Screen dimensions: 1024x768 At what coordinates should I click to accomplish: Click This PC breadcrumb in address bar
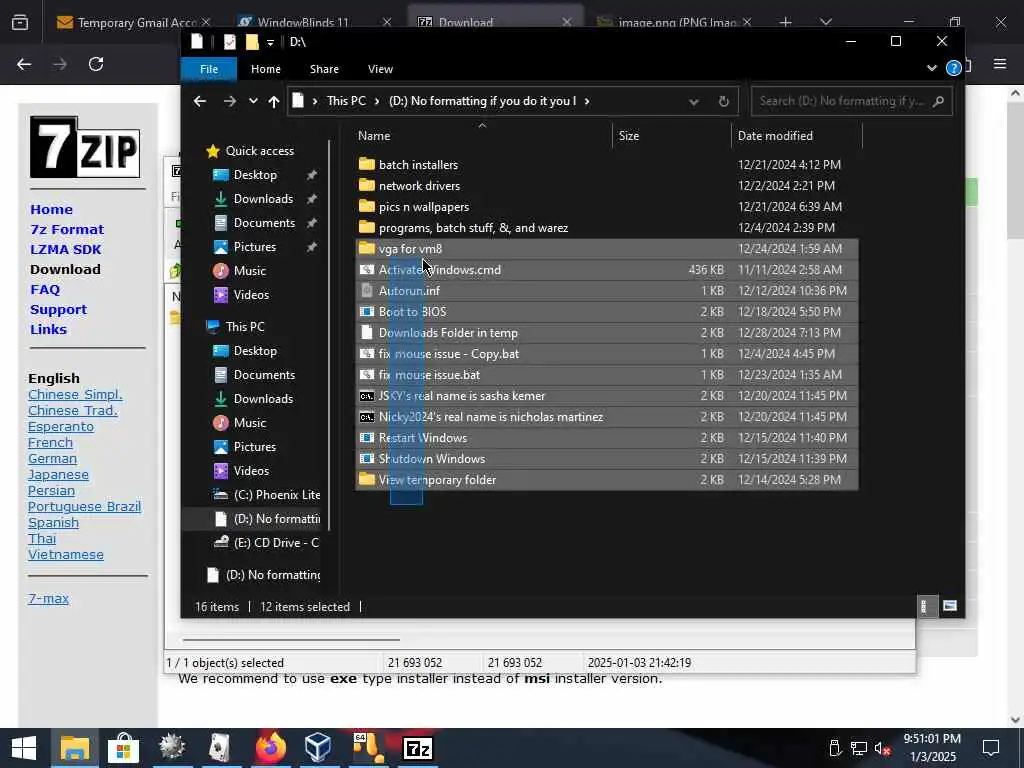(346, 101)
